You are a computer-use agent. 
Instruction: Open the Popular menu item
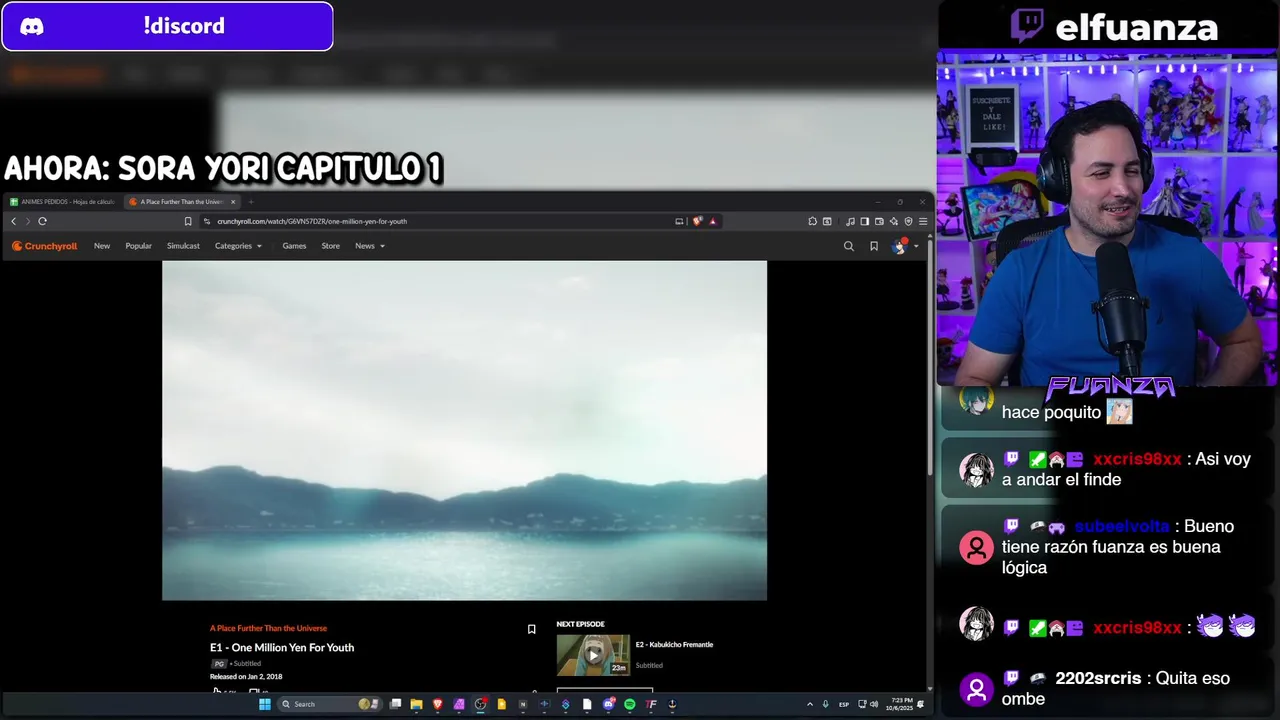tap(138, 246)
